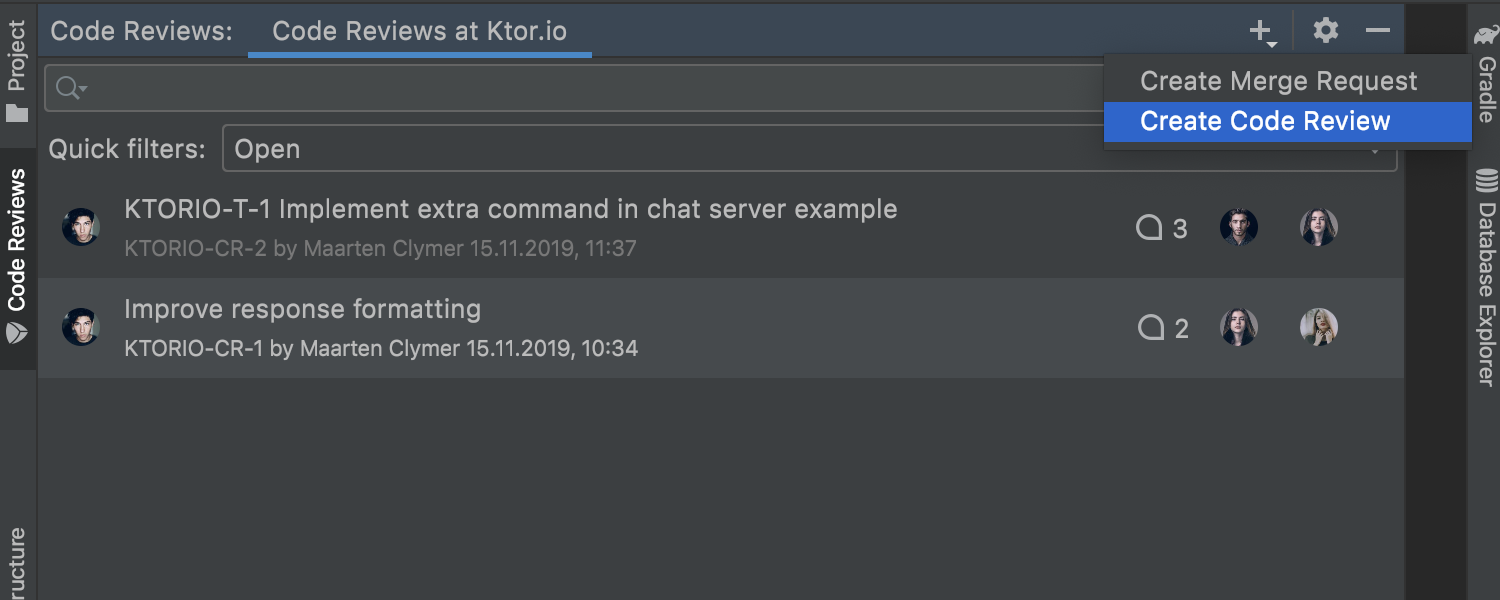Toggle the Code Reviews side tool window

coord(17,255)
